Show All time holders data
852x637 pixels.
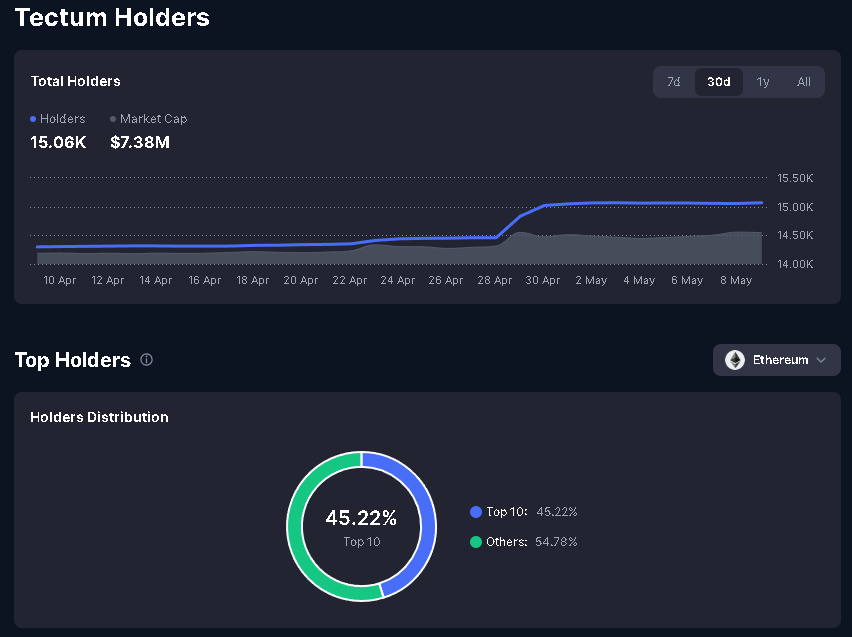tap(804, 82)
